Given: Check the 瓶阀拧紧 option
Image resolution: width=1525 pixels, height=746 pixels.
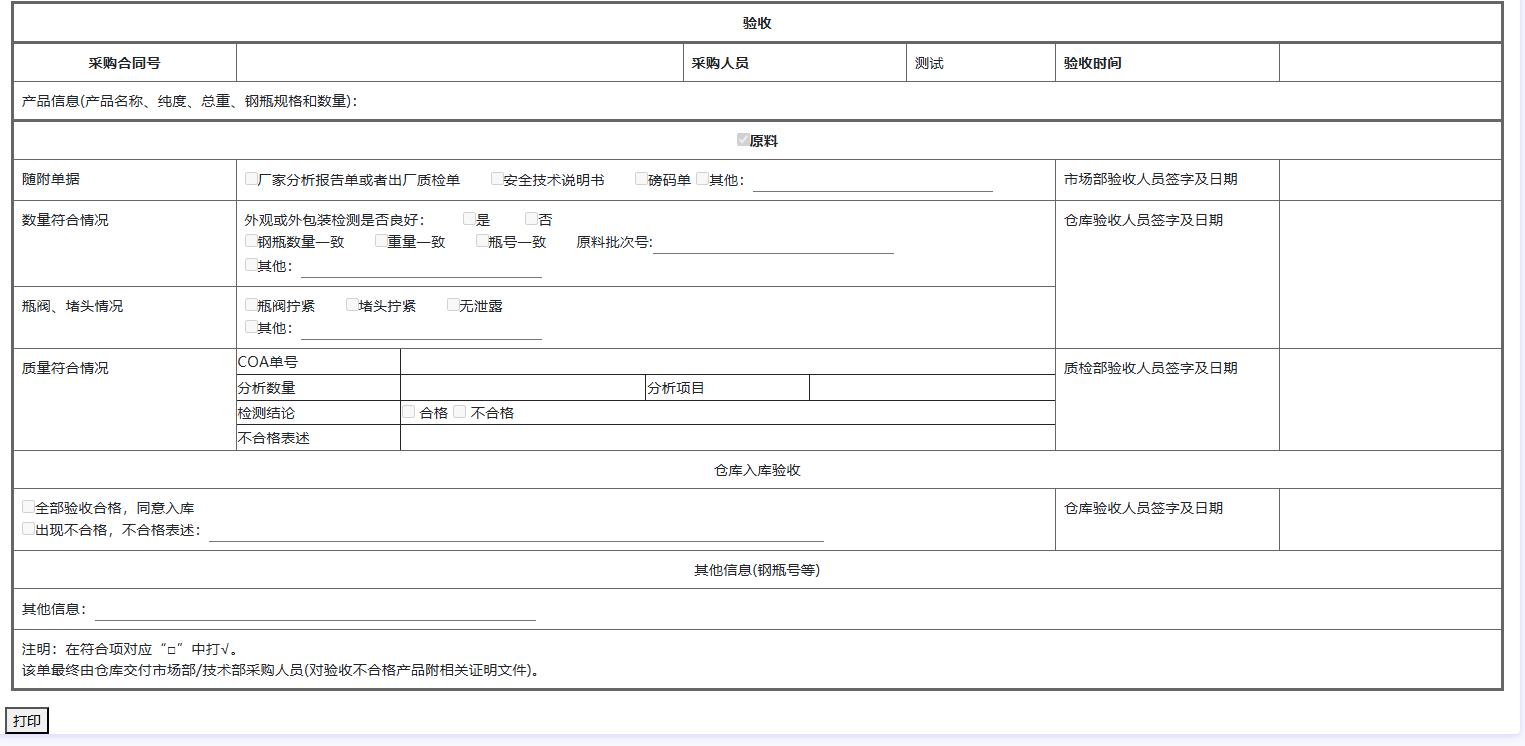Looking at the screenshot, I should 251,304.
